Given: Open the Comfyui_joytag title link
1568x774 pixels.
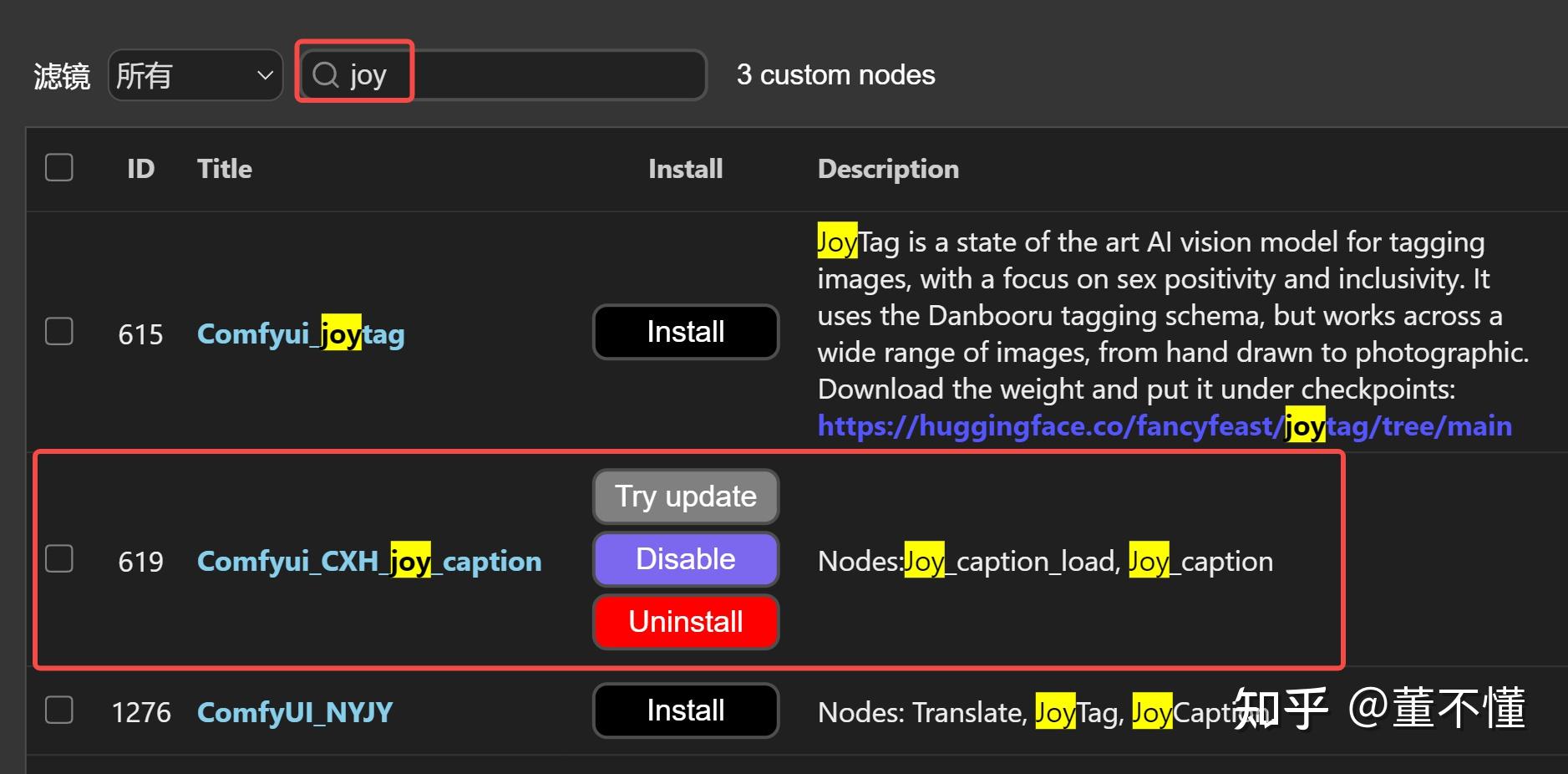Looking at the screenshot, I should pos(301,334).
